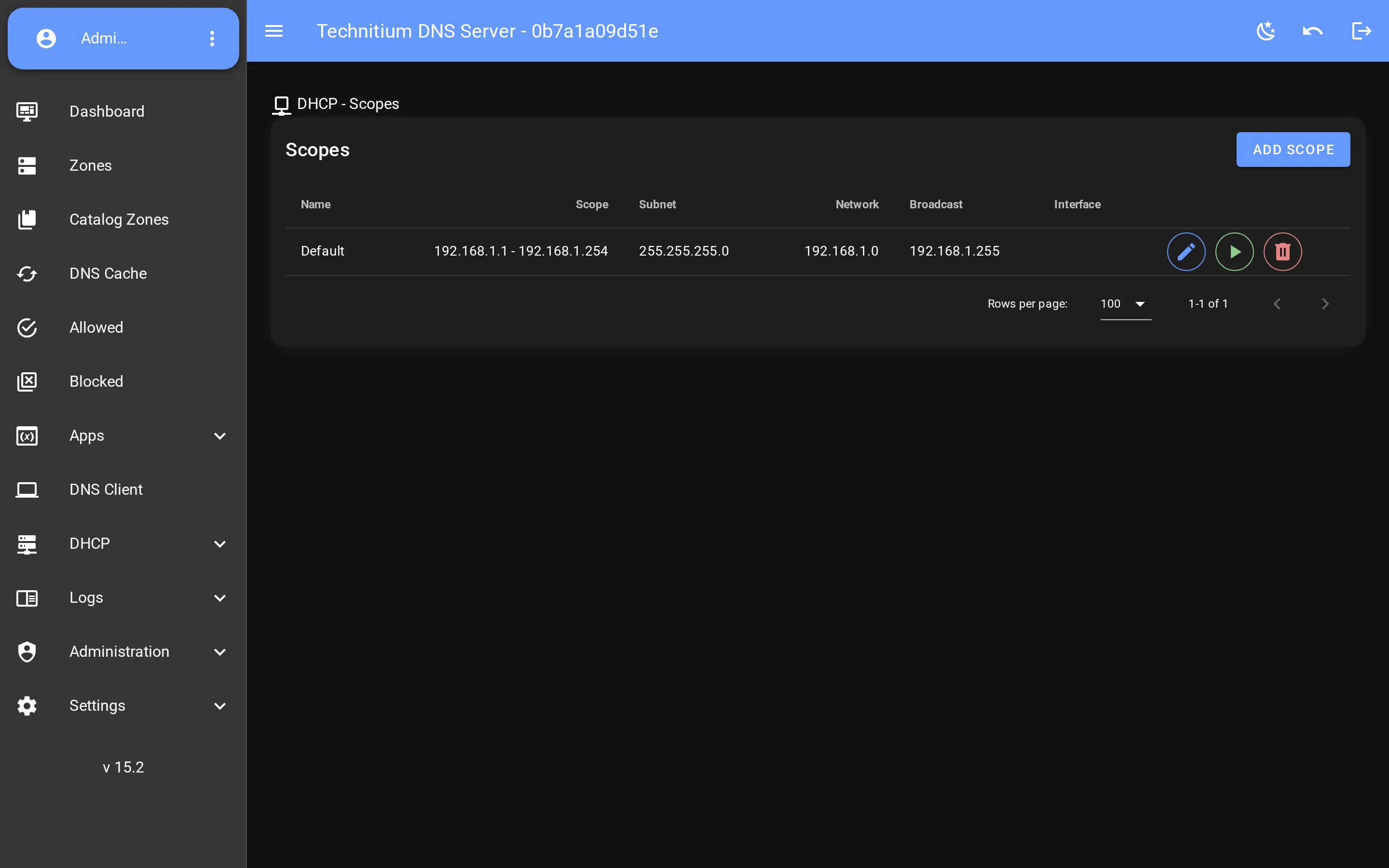
Task: Click the 1-1 of 1 pagination text
Action: pyautogui.click(x=1208, y=304)
